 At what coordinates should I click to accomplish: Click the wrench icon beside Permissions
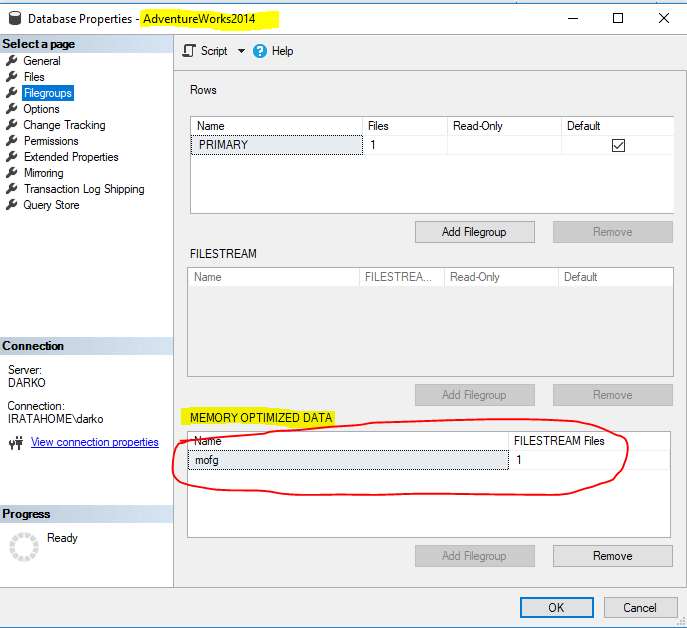pos(12,141)
